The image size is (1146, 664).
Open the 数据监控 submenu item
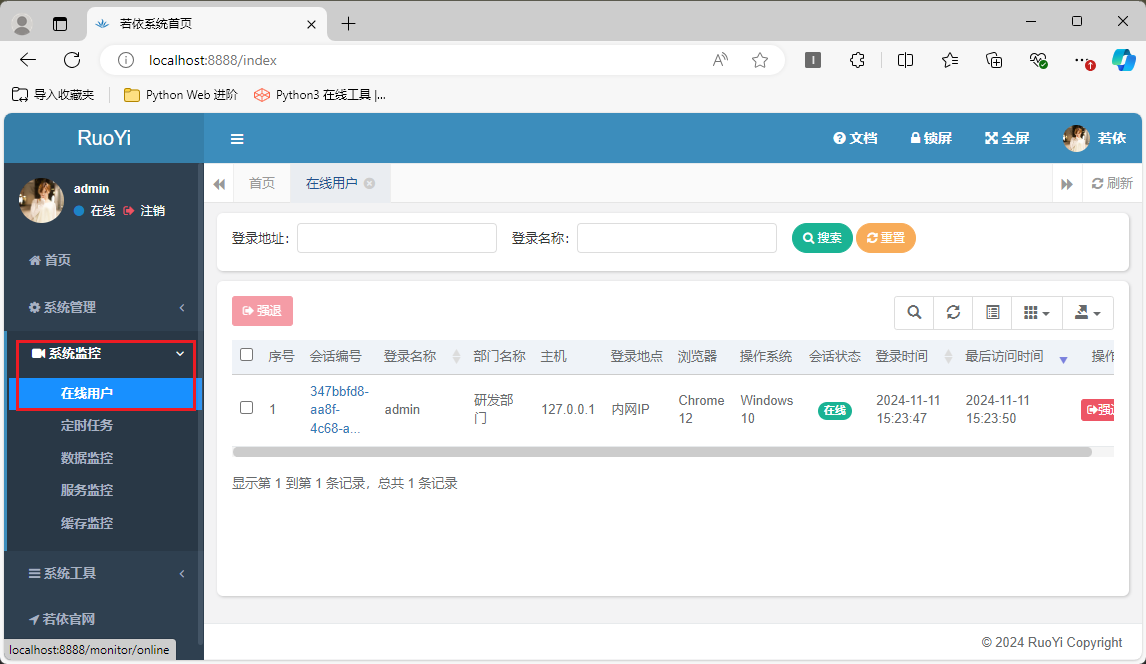coord(87,458)
